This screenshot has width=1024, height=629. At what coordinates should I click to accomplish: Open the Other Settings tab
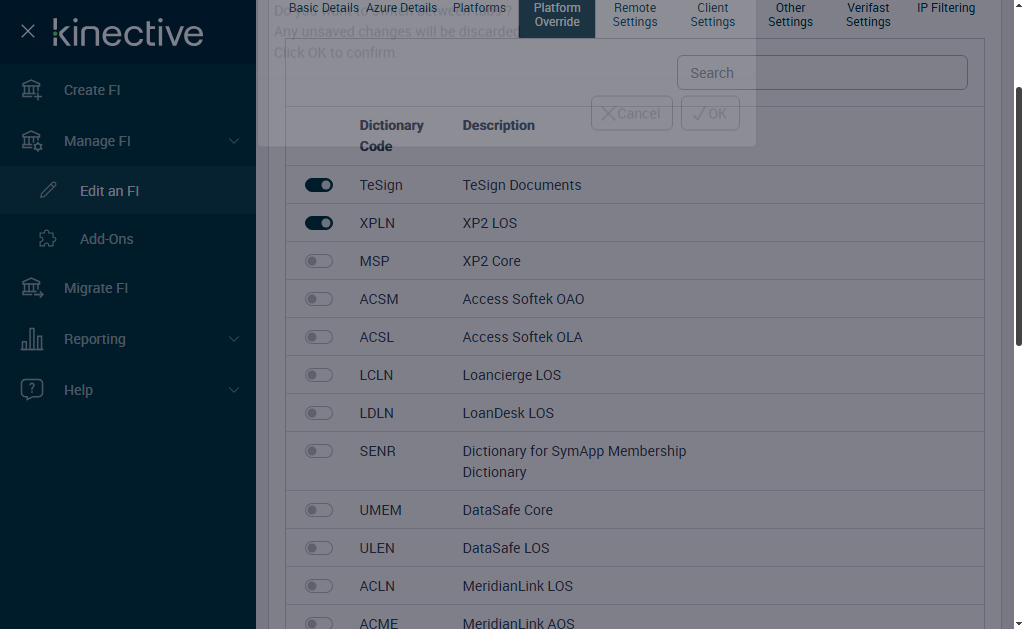(790, 15)
